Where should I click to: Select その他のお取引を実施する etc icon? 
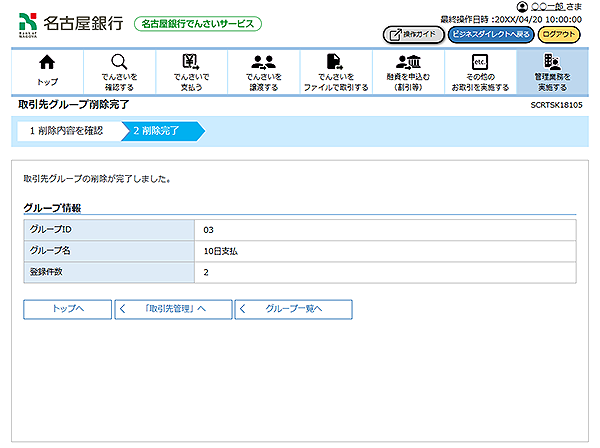click(479, 63)
